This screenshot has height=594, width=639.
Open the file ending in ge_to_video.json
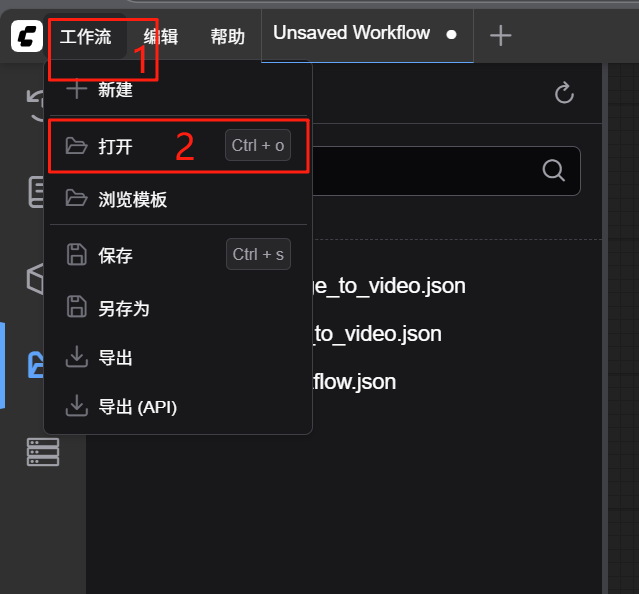389,286
